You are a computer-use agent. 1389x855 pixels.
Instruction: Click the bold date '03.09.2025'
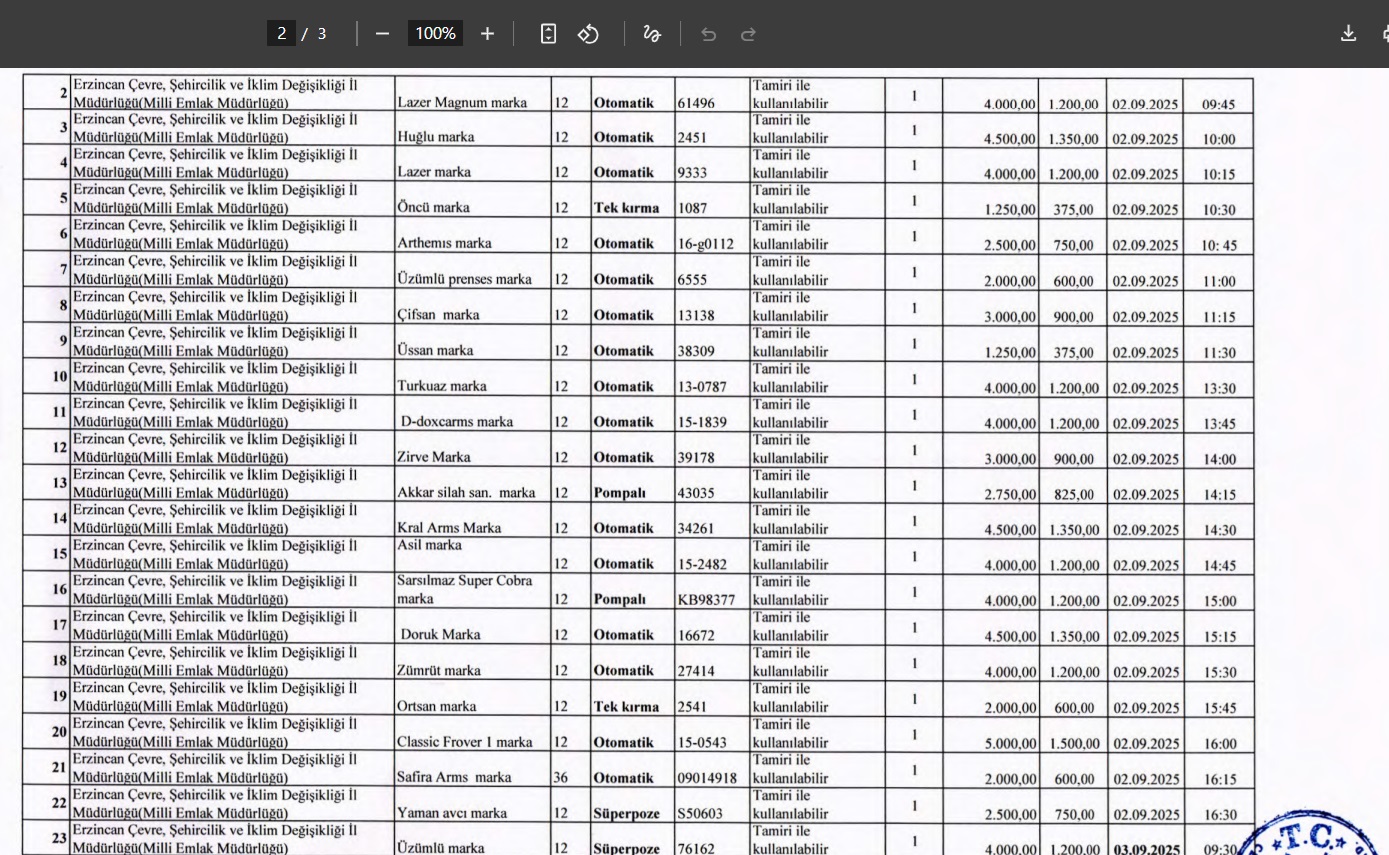[x=1146, y=850]
